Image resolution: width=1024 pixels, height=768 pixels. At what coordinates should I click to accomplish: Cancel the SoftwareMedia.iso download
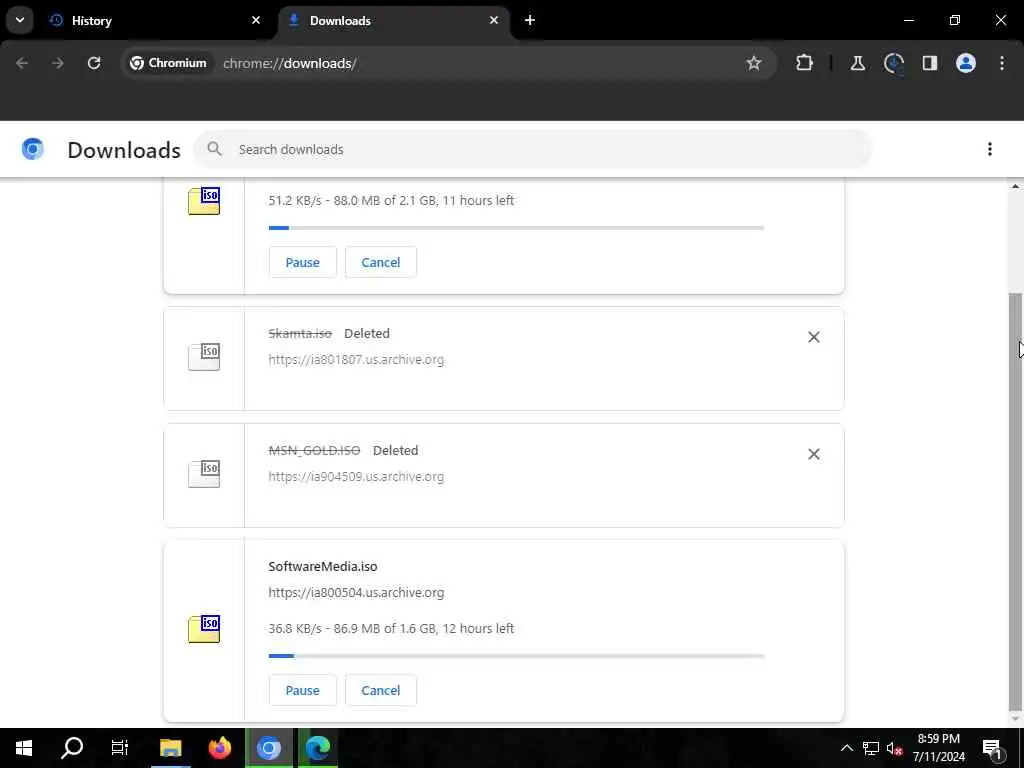(381, 690)
